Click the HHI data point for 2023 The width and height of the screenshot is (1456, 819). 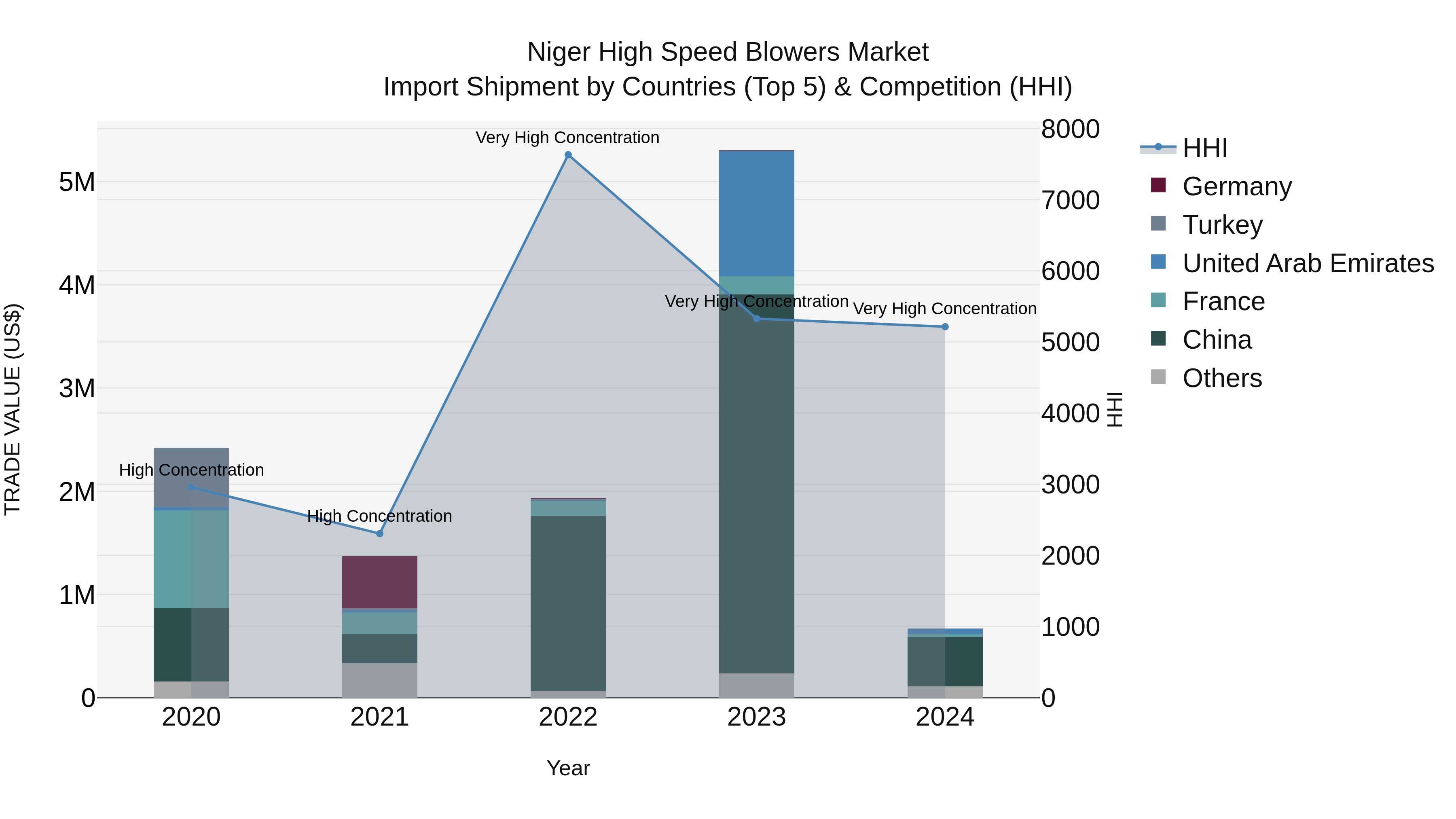(x=757, y=319)
